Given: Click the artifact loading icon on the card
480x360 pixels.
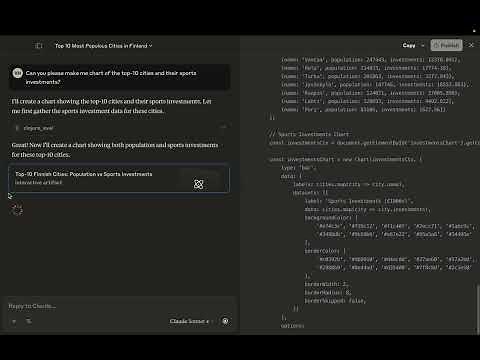Looking at the screenshot, I should point(198,184).
